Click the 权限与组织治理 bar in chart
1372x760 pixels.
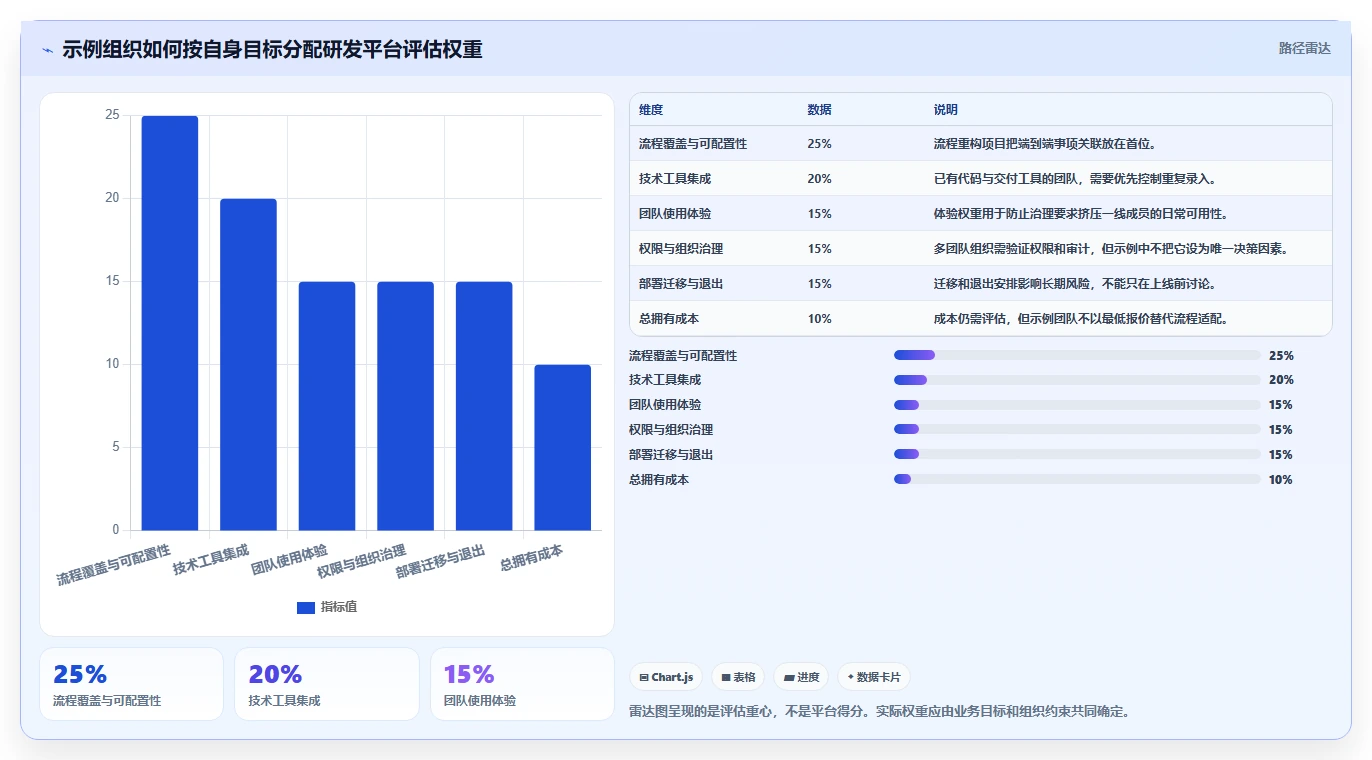pos(405,406)
